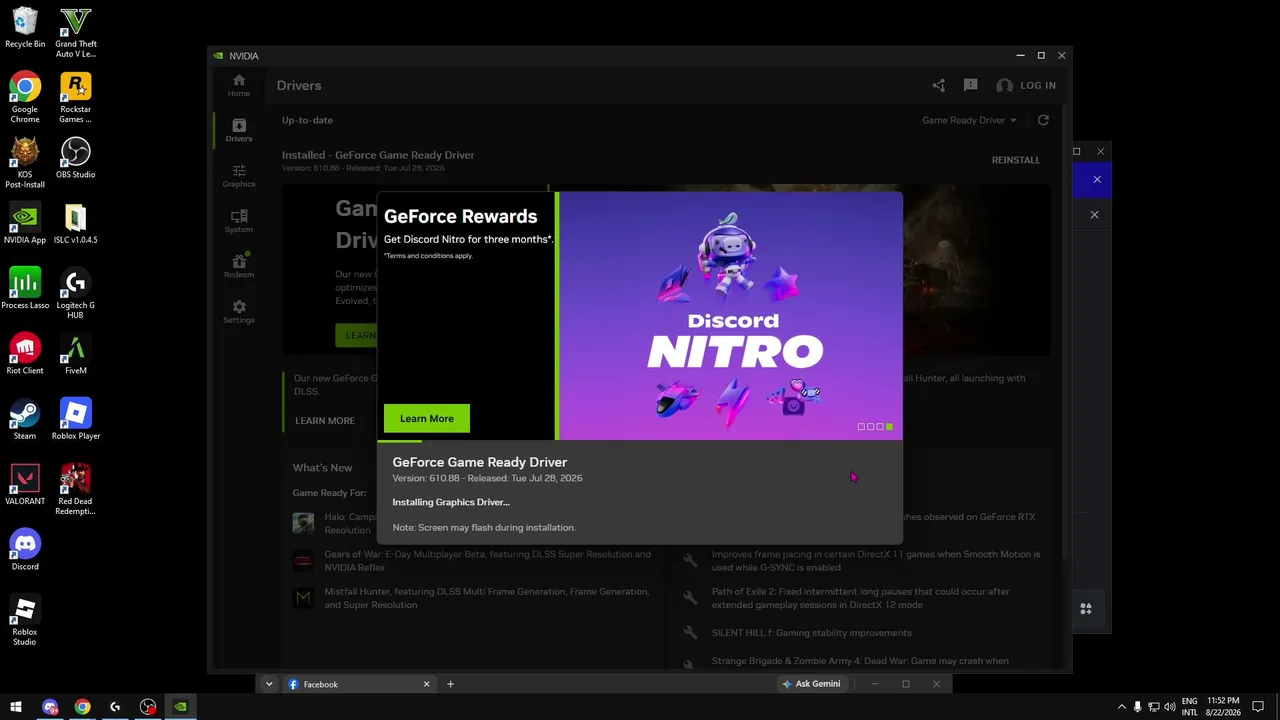Click the 'Terms and conditions apply' text

428,256
